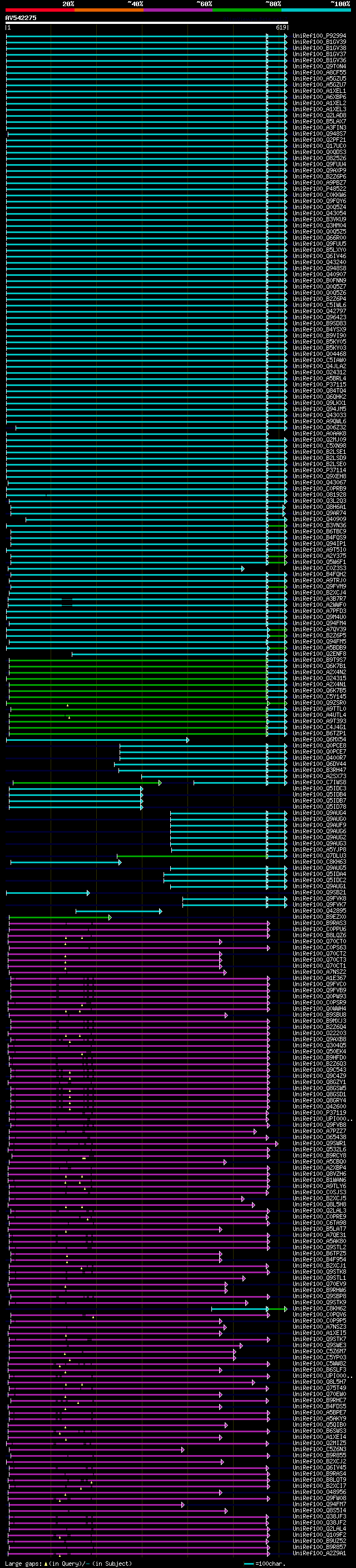This screenshot has height=1568, width=356.
Task: Select the UniRef100_B3VKU9 label
Action: [x=319, y=219]
